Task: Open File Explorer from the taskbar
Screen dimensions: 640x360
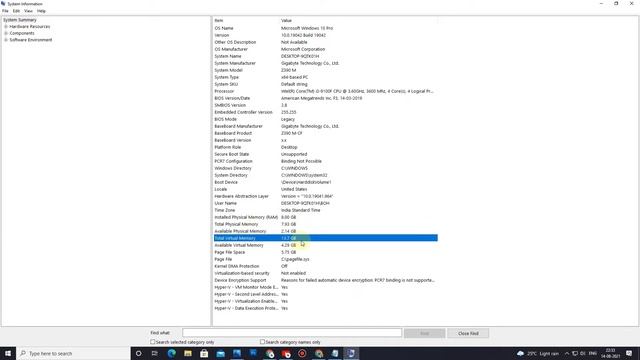Action: [188, 353]
